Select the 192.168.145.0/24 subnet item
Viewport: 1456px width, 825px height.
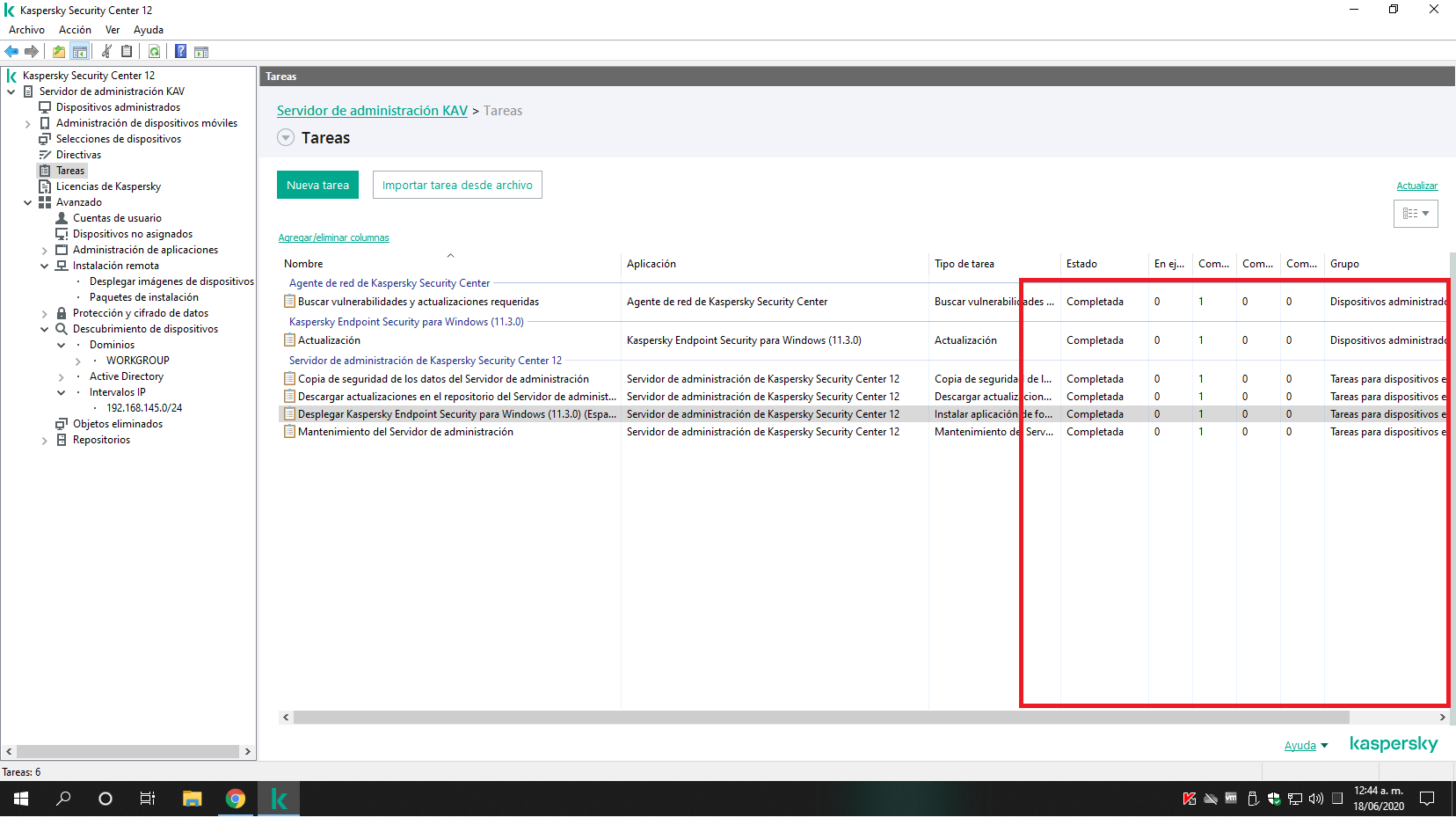click(x=144, y=408)
